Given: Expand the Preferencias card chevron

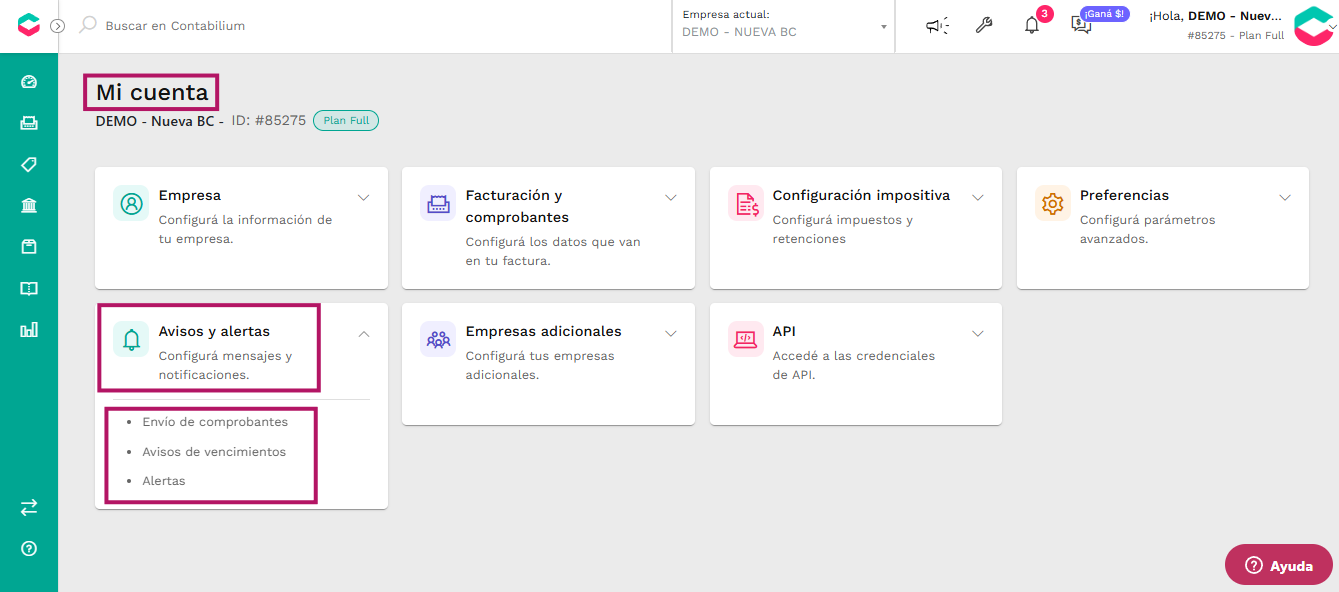Looking at the screenshot, I should pyautogui.click(x=1285, y=197).
